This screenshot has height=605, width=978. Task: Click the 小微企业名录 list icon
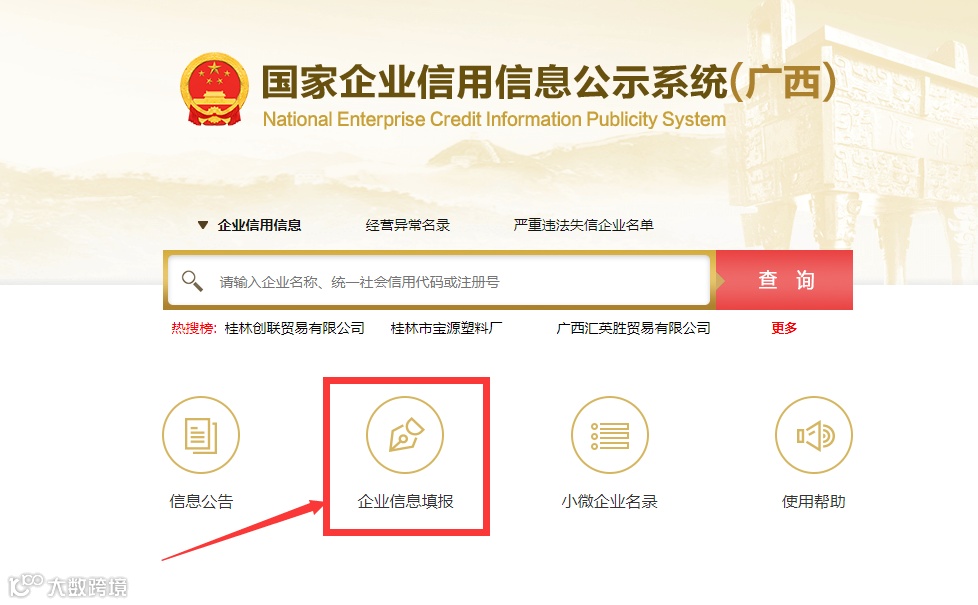[x=609, y=435]
